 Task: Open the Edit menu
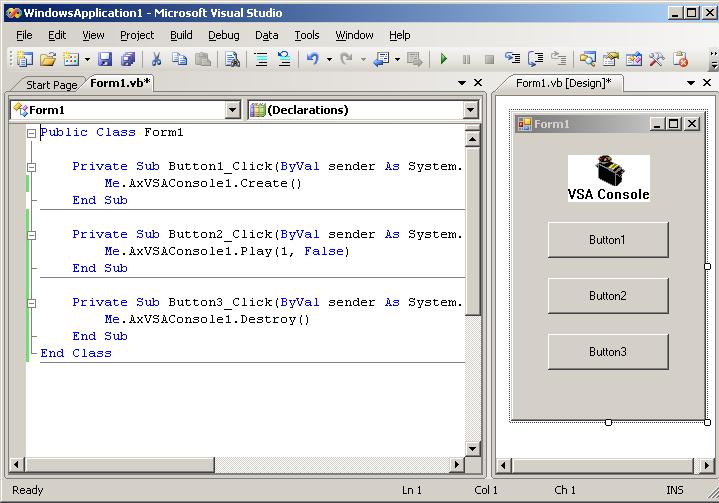57,35
